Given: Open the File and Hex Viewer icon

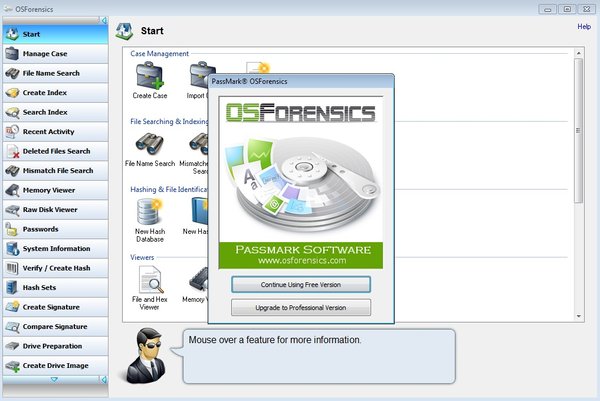Looking at the screenshot, I should click(150, 280).
